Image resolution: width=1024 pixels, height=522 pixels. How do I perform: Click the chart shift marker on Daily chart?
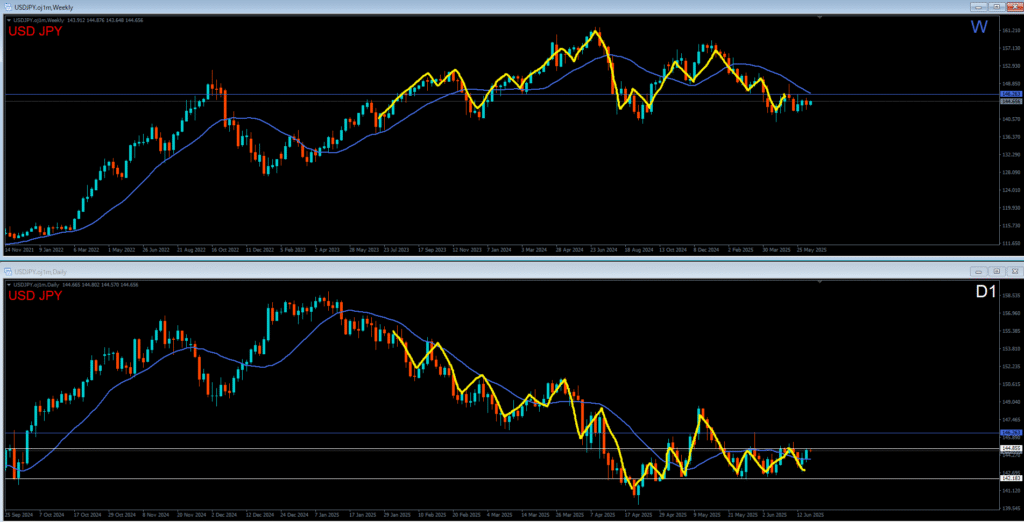(820, 282)
